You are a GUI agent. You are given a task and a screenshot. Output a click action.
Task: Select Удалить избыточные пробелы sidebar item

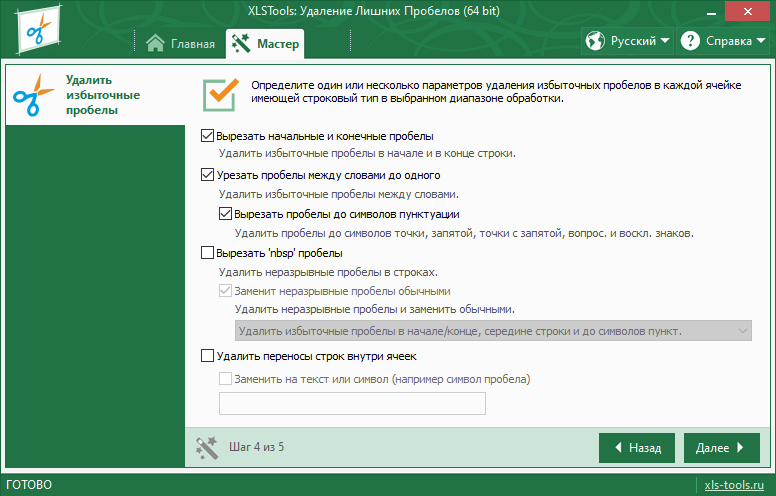pos(95,95)
